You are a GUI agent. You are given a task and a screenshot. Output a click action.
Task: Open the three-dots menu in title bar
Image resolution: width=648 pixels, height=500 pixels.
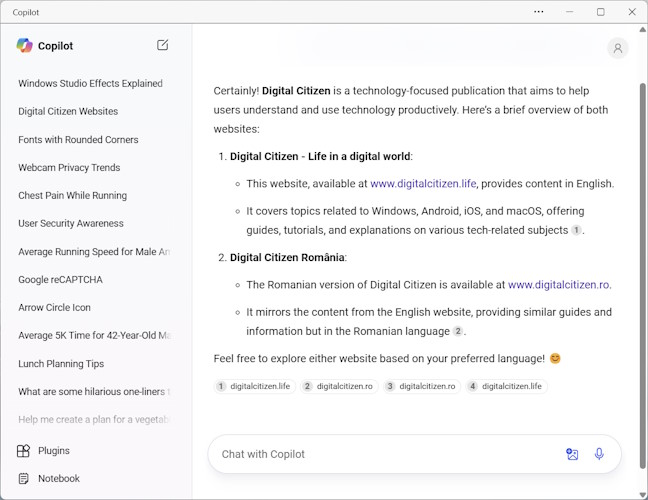point(538,12)
